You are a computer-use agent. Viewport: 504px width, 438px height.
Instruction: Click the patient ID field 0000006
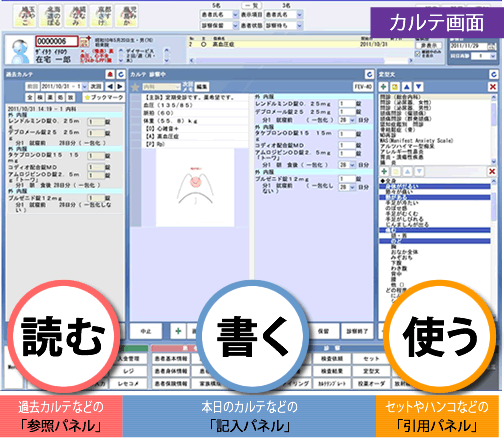pyautogui.click(x=57, y=41)
